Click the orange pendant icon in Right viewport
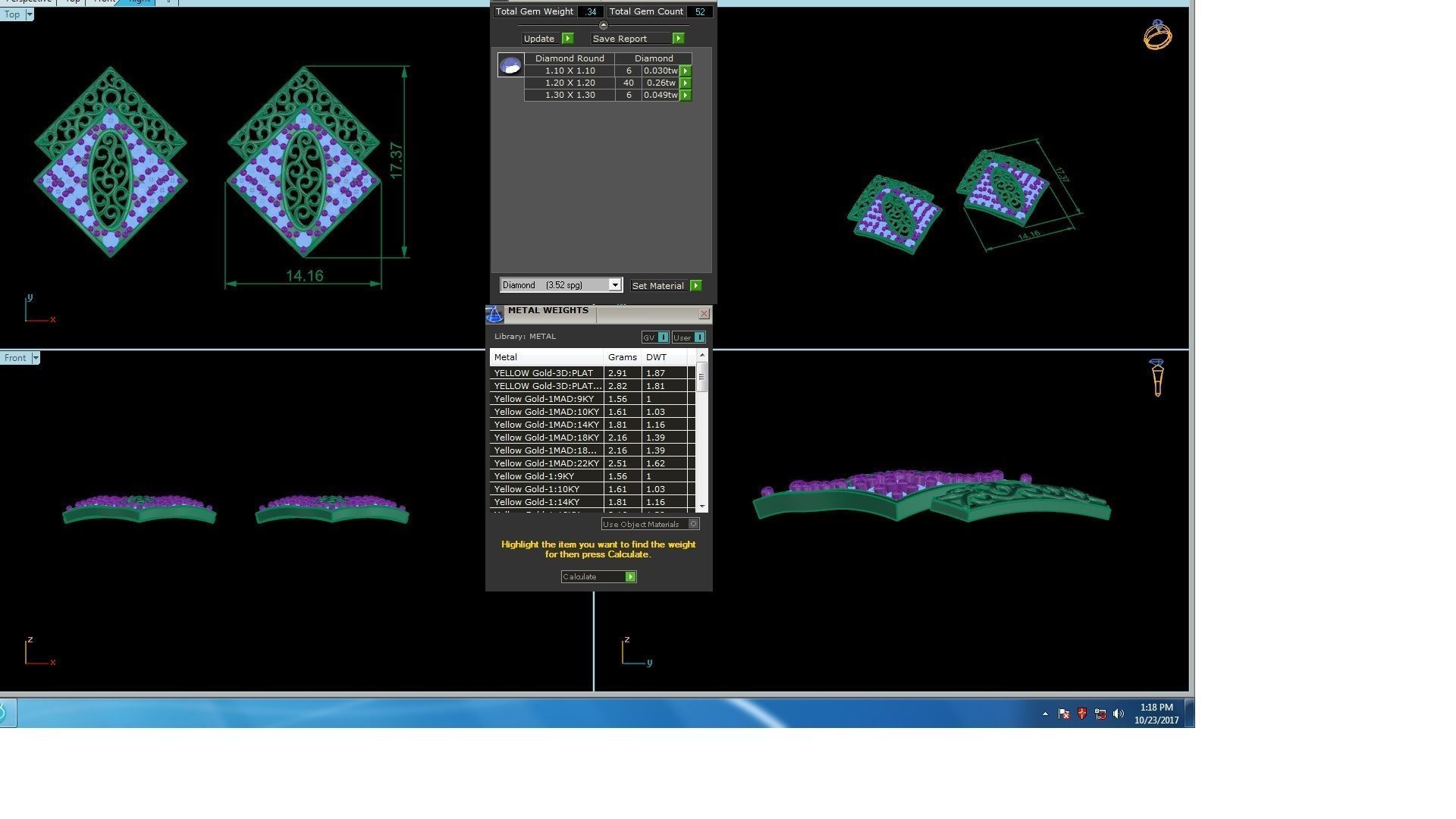Viewport: 1456px width, 819px height. (x=1157, y=378)
